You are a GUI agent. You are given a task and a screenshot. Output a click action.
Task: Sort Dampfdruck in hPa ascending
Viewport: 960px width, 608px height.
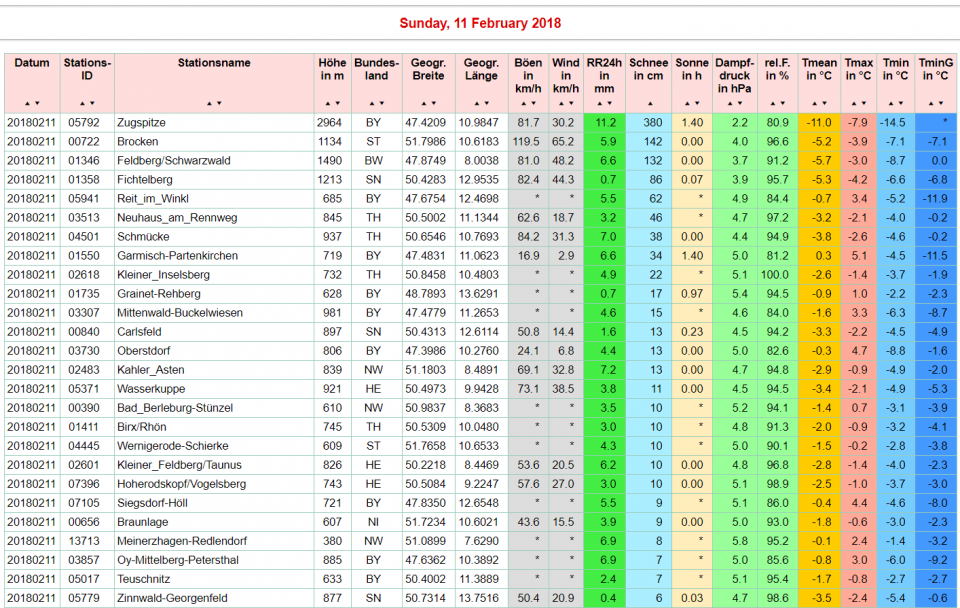[x=729, y=103]
